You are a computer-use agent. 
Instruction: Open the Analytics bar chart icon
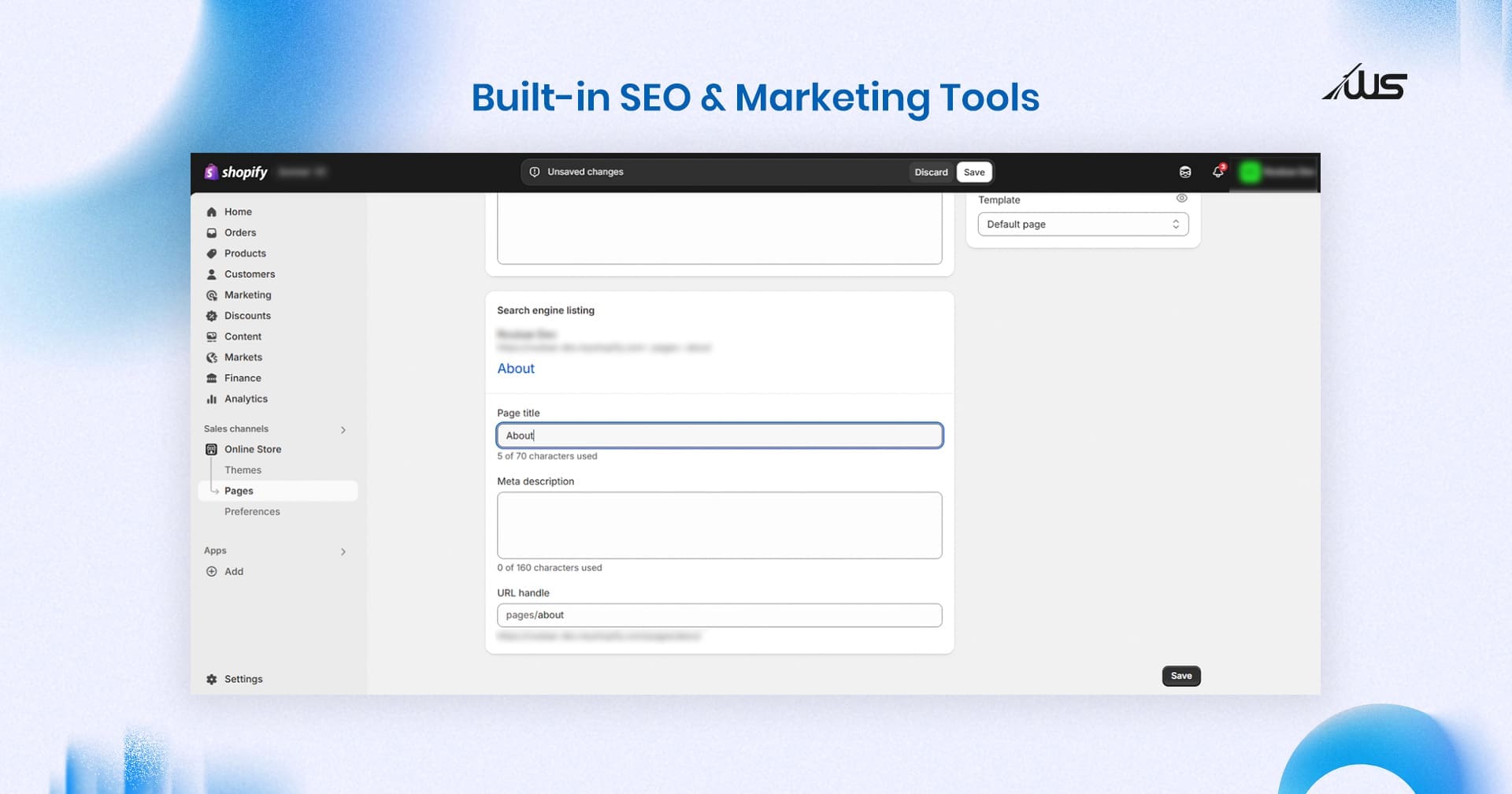click(211, 399)
